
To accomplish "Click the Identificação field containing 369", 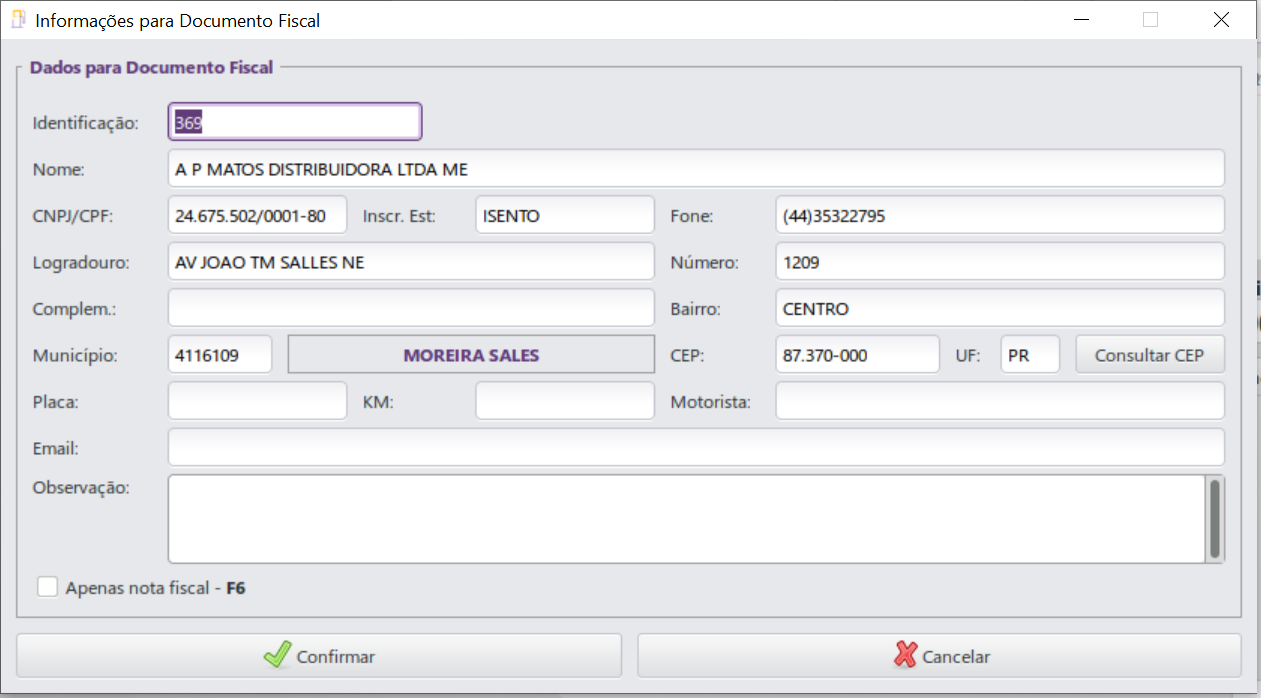I will pos(295,122).
